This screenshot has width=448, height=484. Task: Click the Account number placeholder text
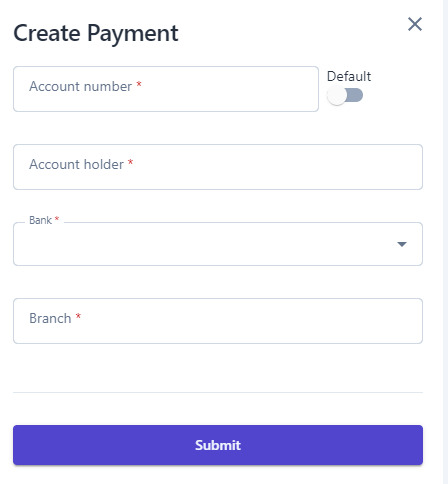point(80,87)
